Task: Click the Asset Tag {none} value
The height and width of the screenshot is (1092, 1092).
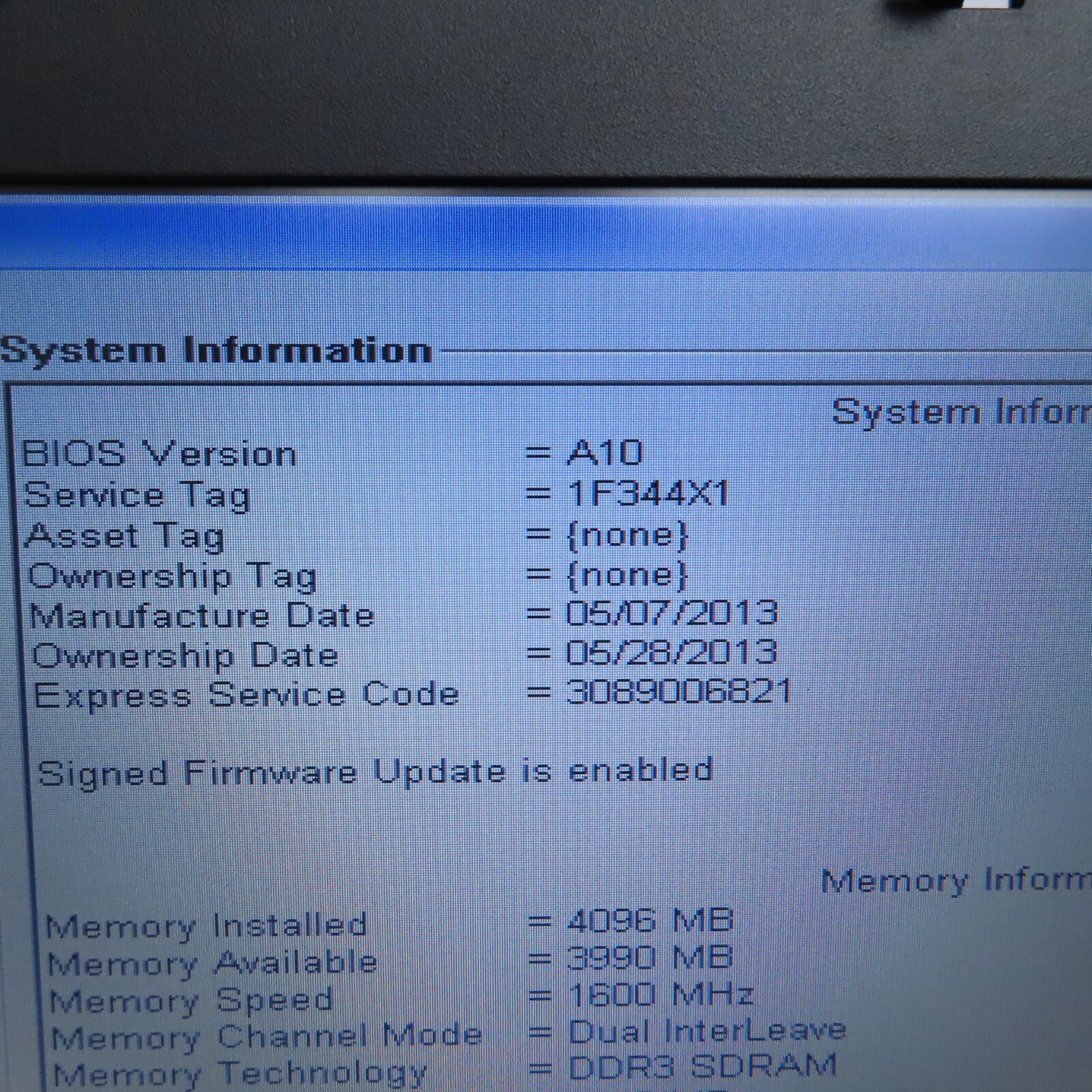Action: [x=627, y=534]
